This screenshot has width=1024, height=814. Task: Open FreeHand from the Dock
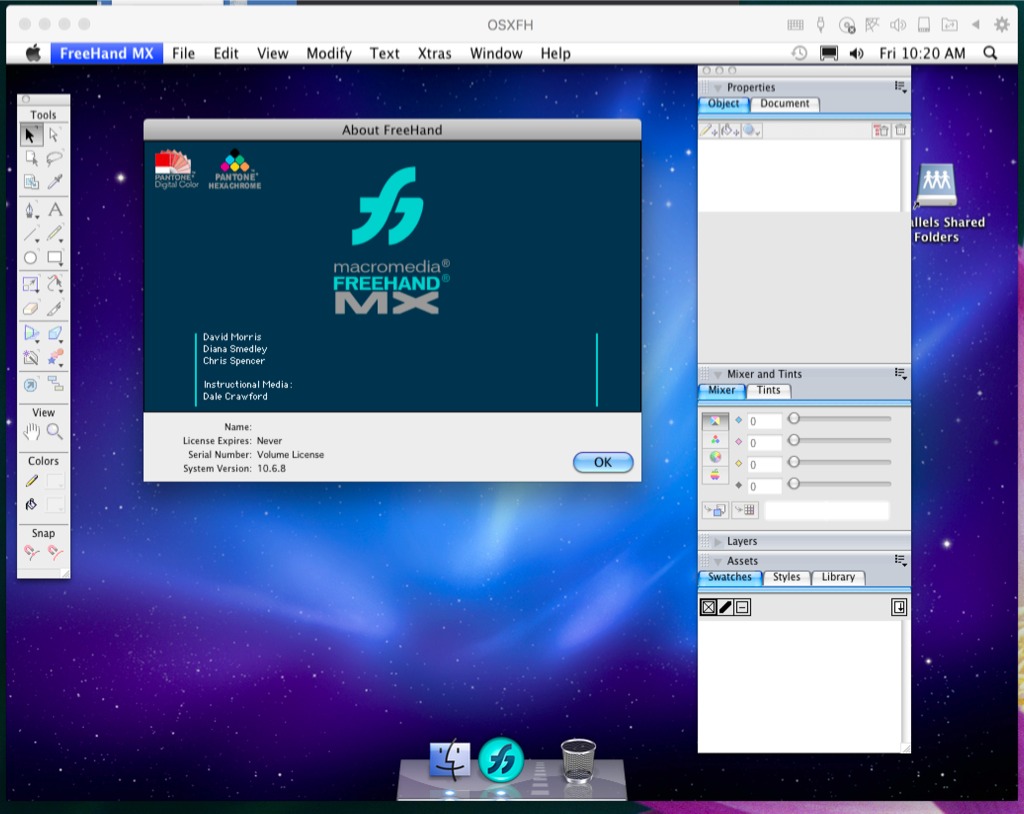point(501,760)
